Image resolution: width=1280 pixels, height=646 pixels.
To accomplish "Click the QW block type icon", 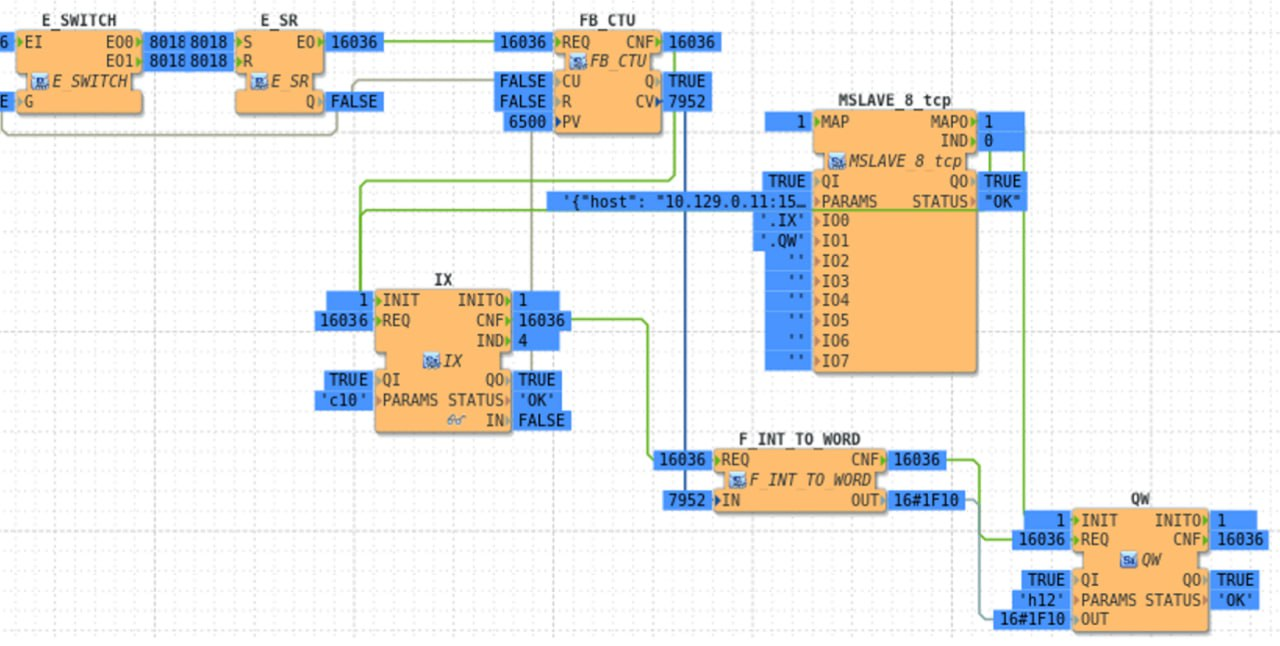I will 1128,560.
